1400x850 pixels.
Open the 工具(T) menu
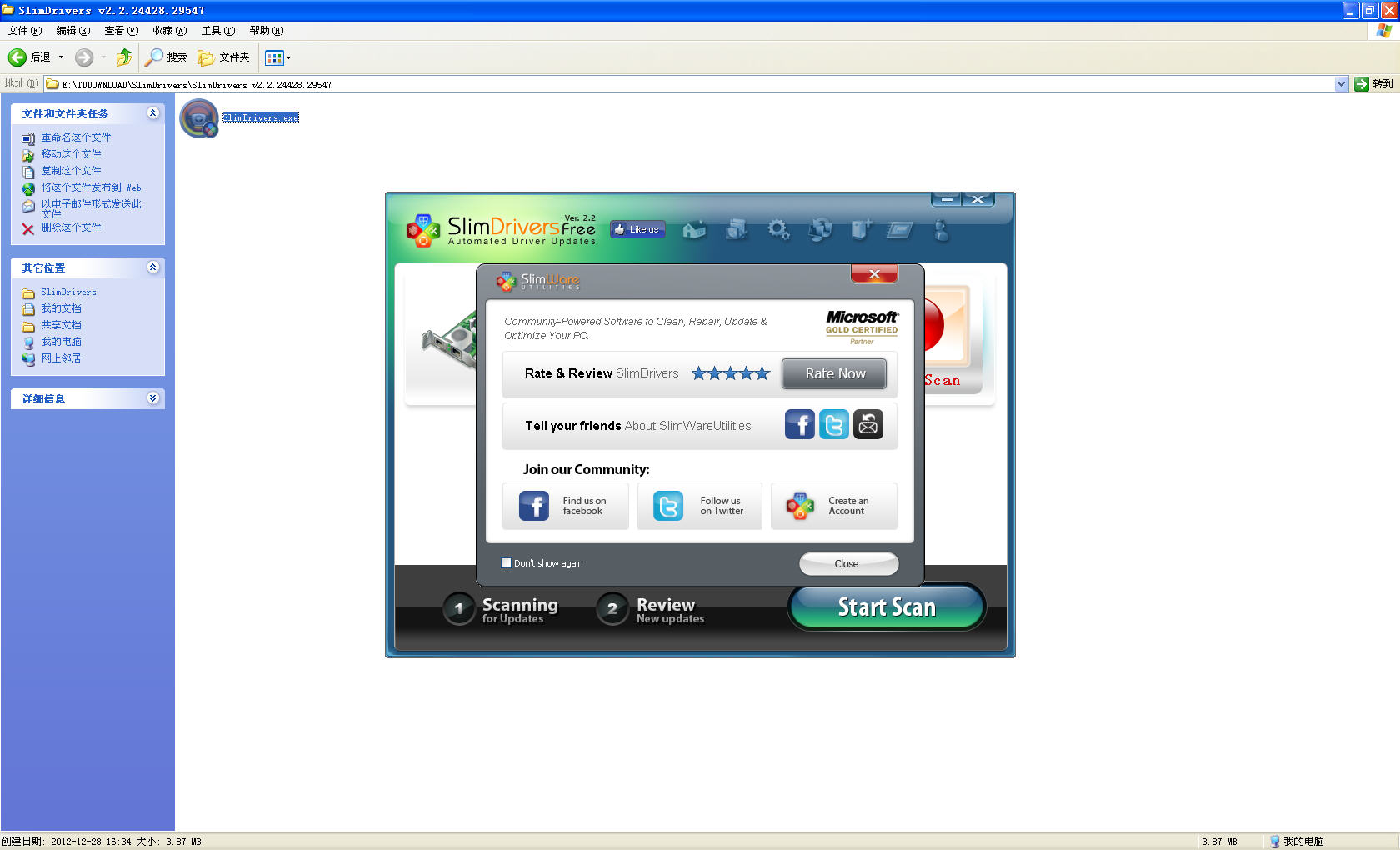[x=217, y=31]
